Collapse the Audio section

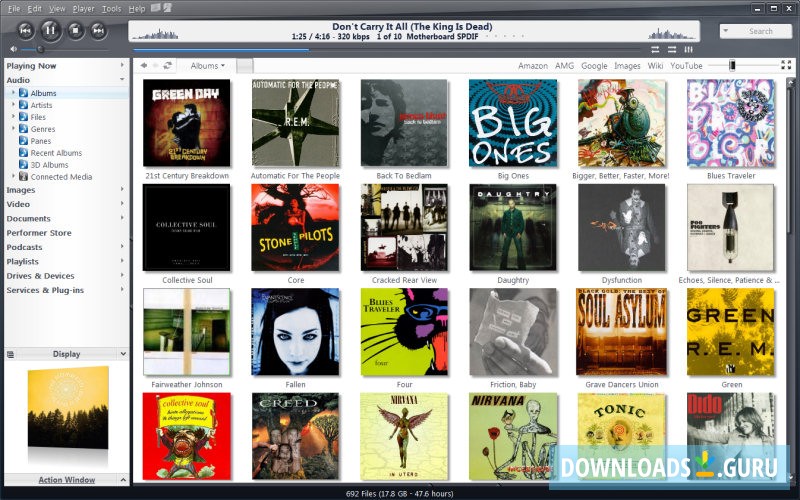(x=122, y=79)
